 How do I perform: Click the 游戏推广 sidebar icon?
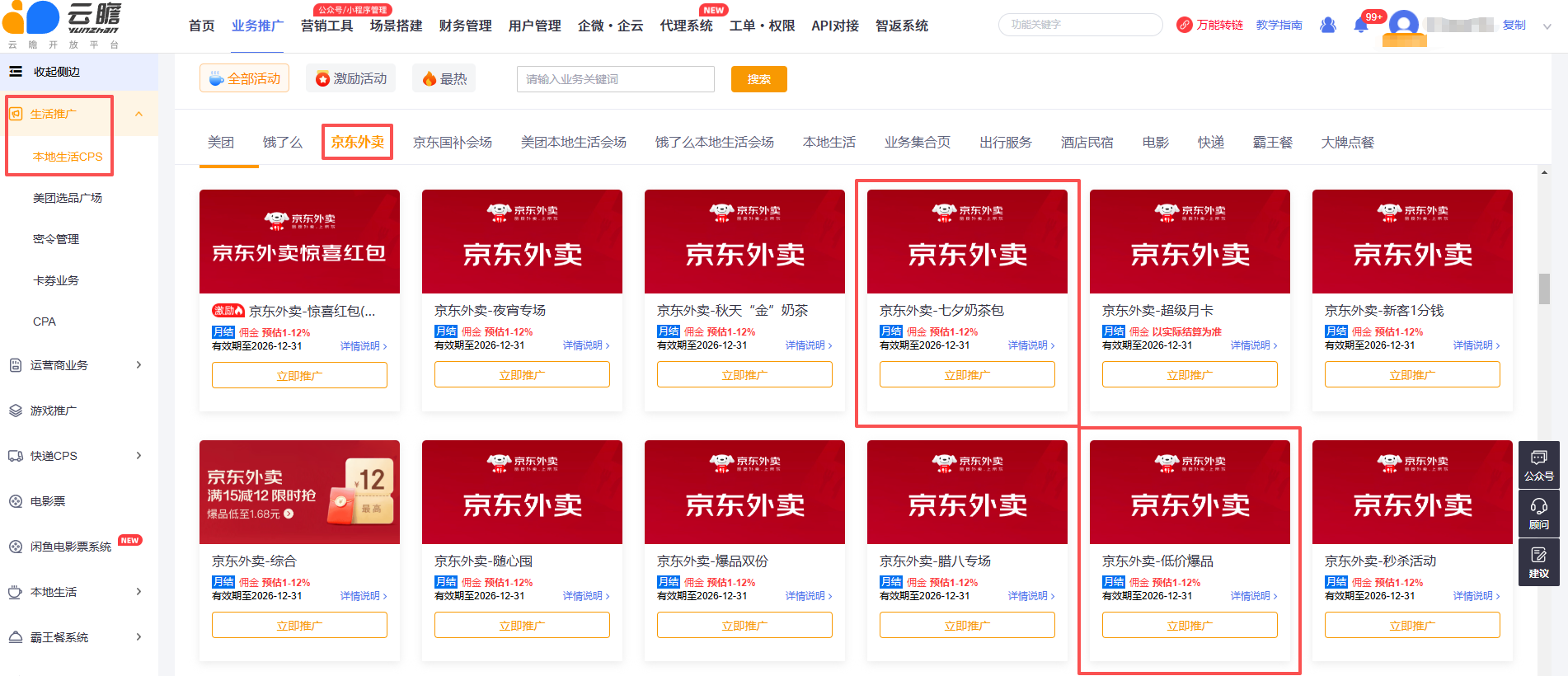click(16, 411)
